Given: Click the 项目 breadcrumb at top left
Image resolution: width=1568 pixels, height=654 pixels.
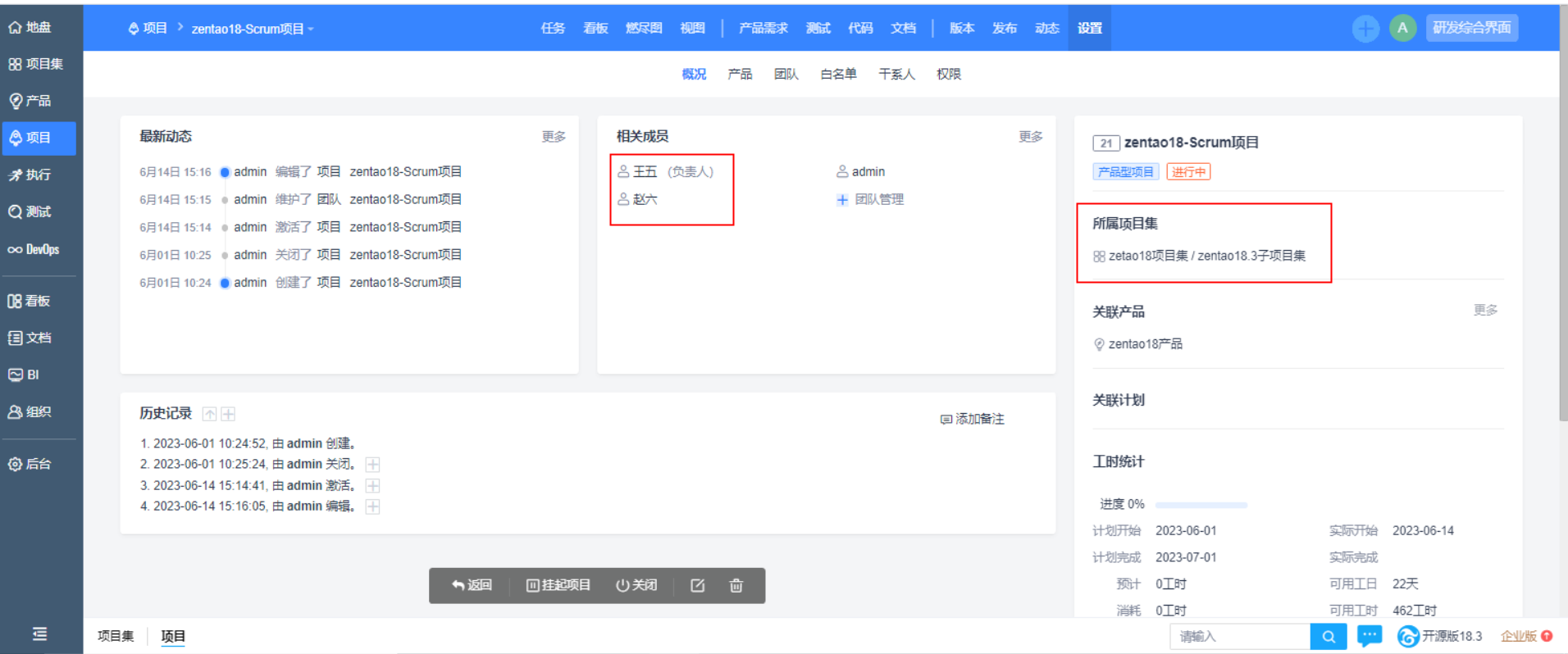Looking at the screenshot, I should (x=148, y=28).
